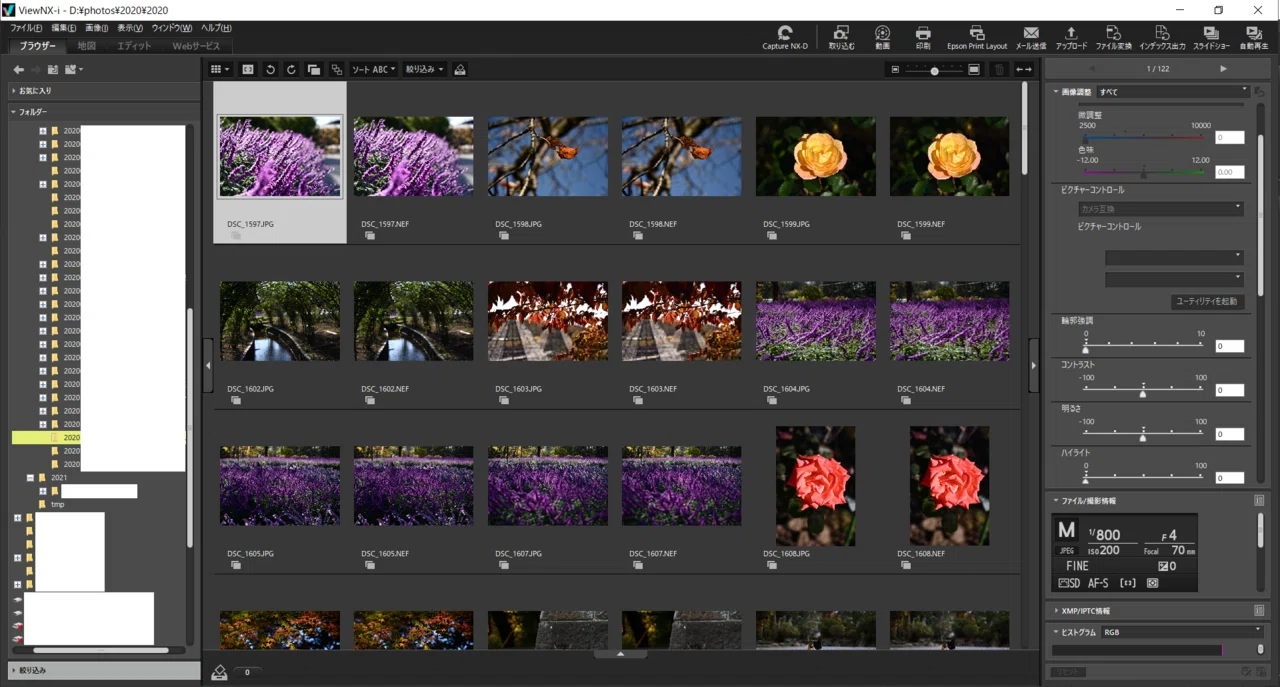Viewport: 1280px width, 687px height.
Task: Open thumbnail view mode dropdown
Action: [x=219, y=69]
